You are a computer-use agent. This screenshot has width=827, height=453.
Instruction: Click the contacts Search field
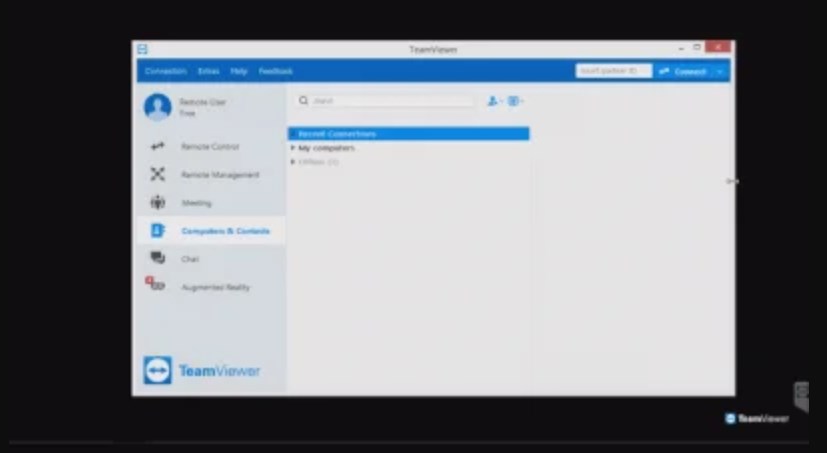[x=393, y=101]
